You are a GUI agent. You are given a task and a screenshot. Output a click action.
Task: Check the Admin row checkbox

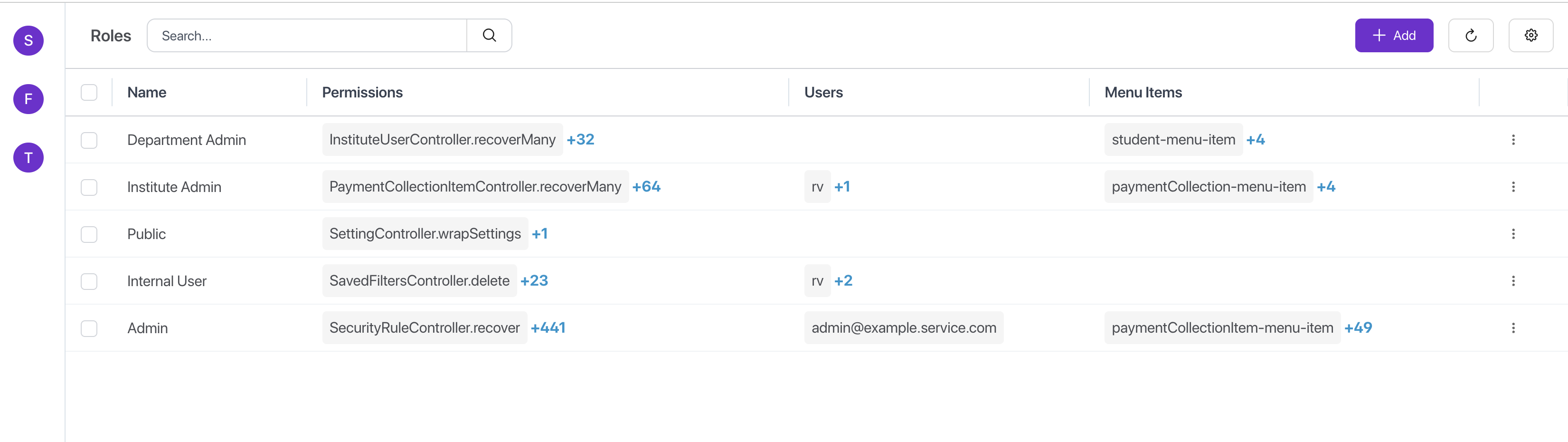coord(89,328)
